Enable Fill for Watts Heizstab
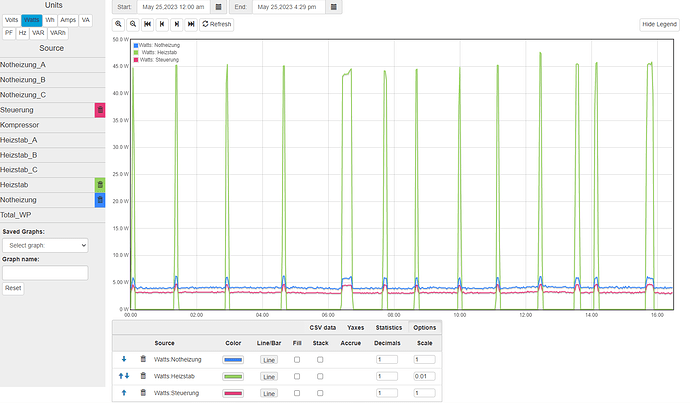 (297, 376)
